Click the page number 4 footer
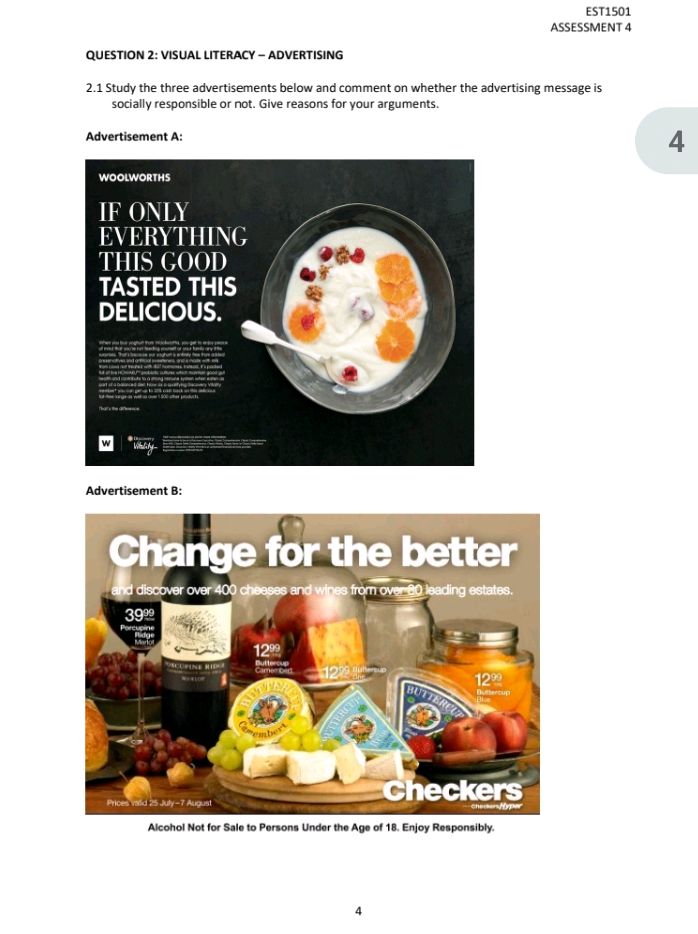 358,911
